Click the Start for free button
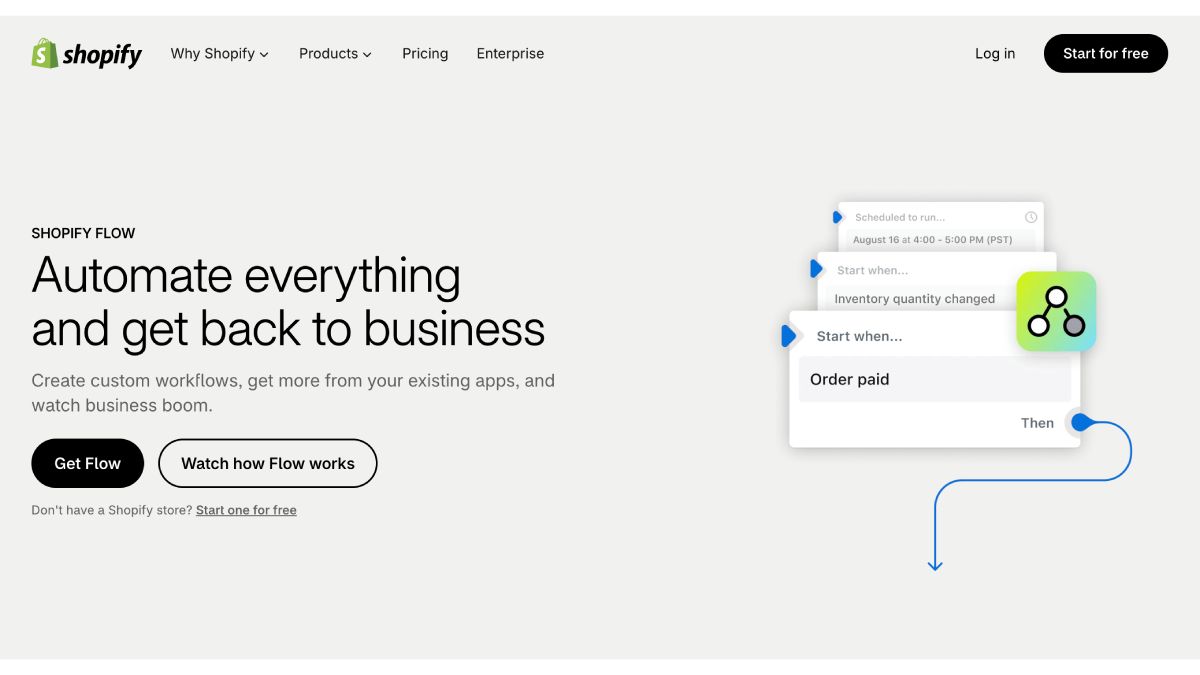Viewport: 1200px width, 675px height. pos(1106,54)
